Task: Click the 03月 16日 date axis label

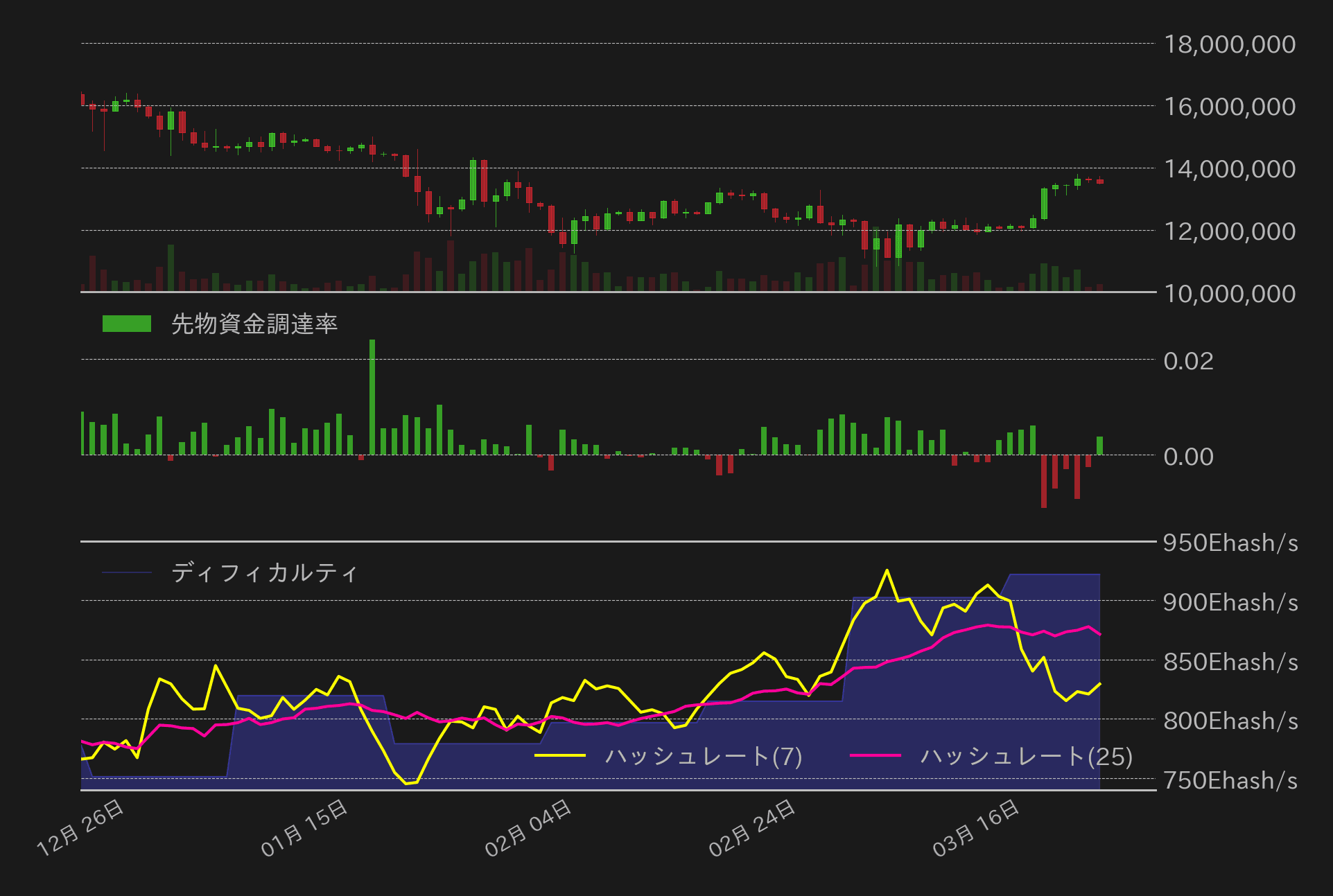Action: tap(976, 827)
